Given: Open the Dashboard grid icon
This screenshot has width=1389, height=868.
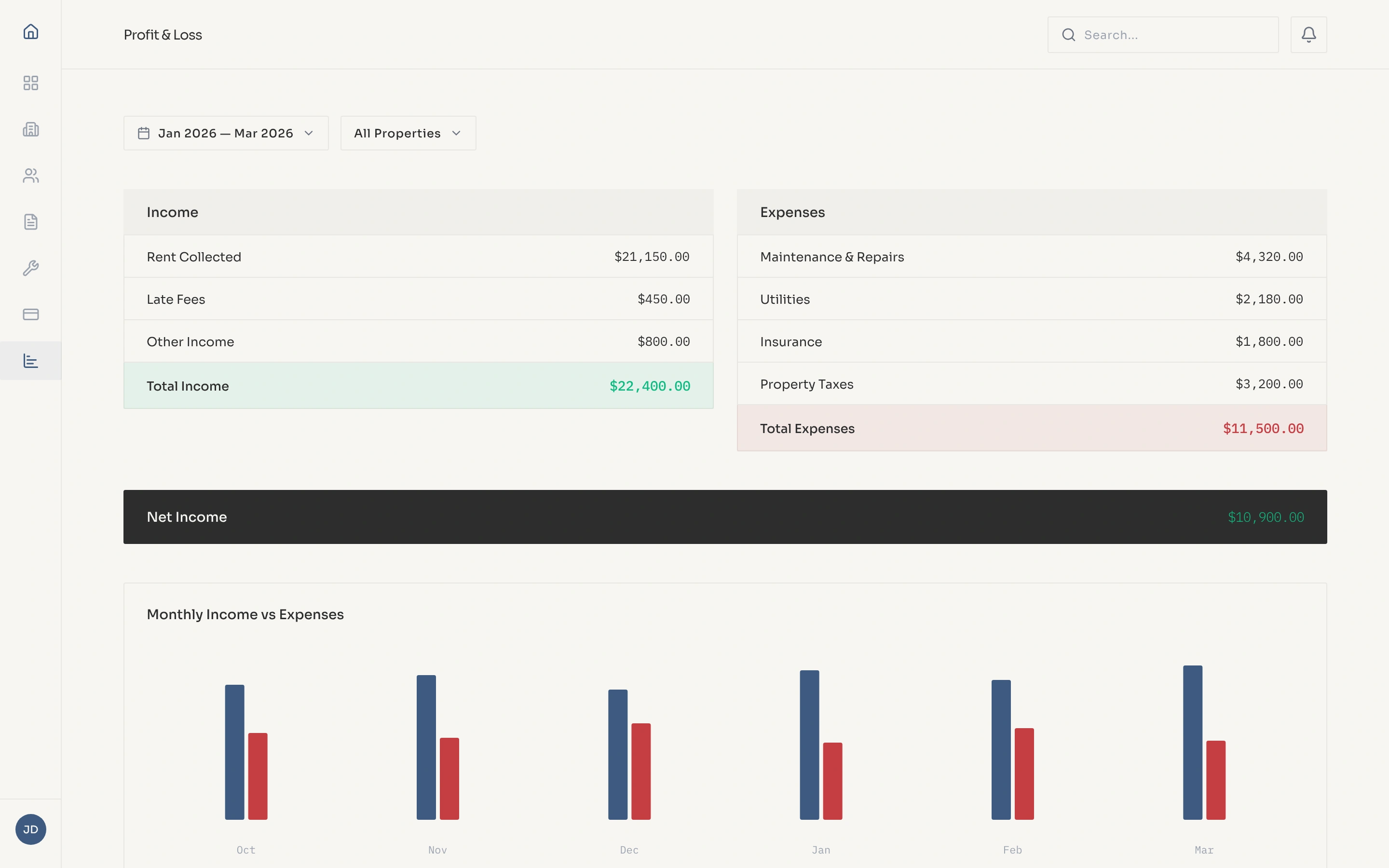Looking at the screenshot, I should 30,83.
